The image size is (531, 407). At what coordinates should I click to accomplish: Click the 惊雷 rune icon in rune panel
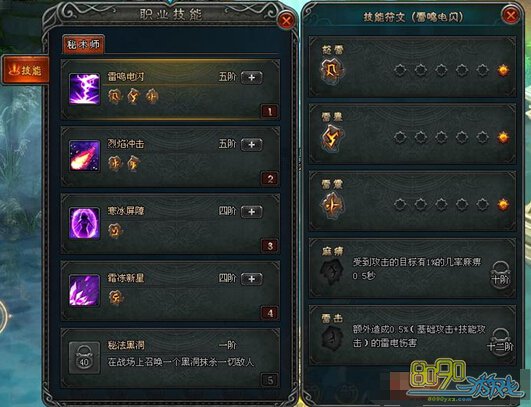[x=332, y=70]
